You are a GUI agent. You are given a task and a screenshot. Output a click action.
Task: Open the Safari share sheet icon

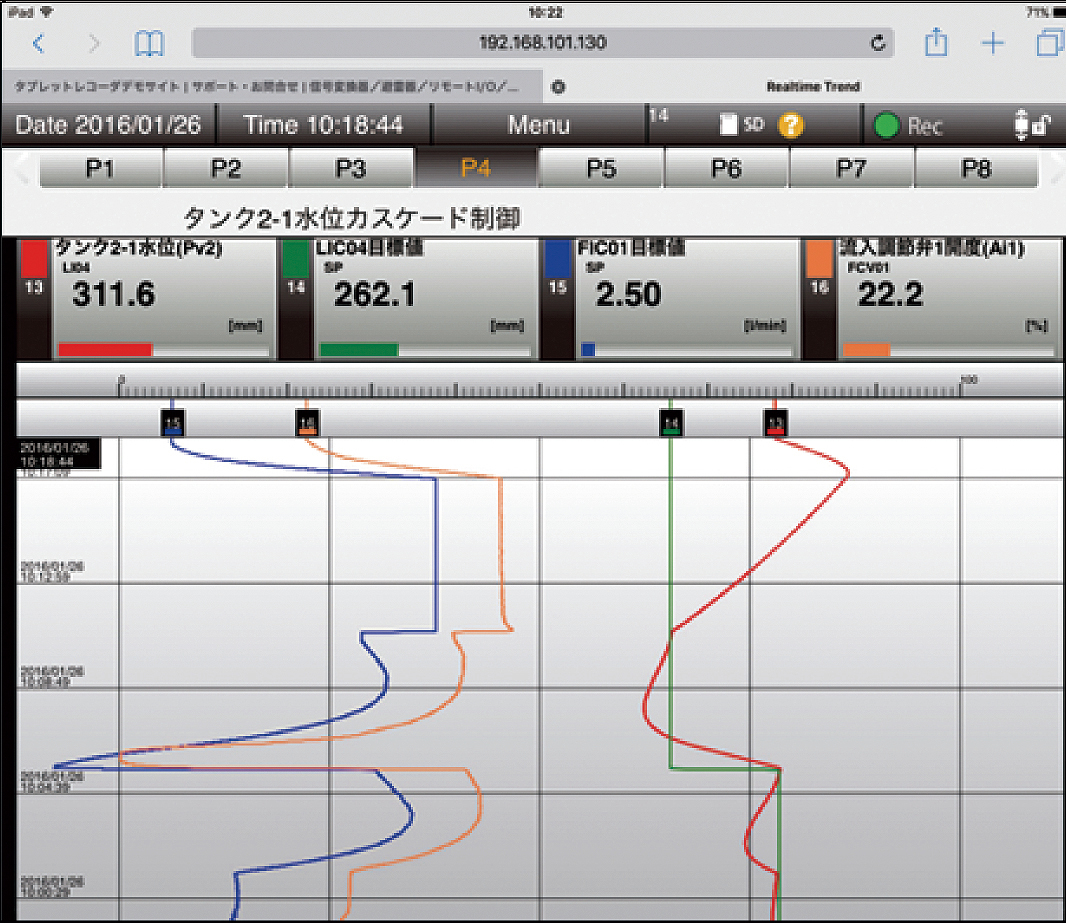tap(936, 43)
